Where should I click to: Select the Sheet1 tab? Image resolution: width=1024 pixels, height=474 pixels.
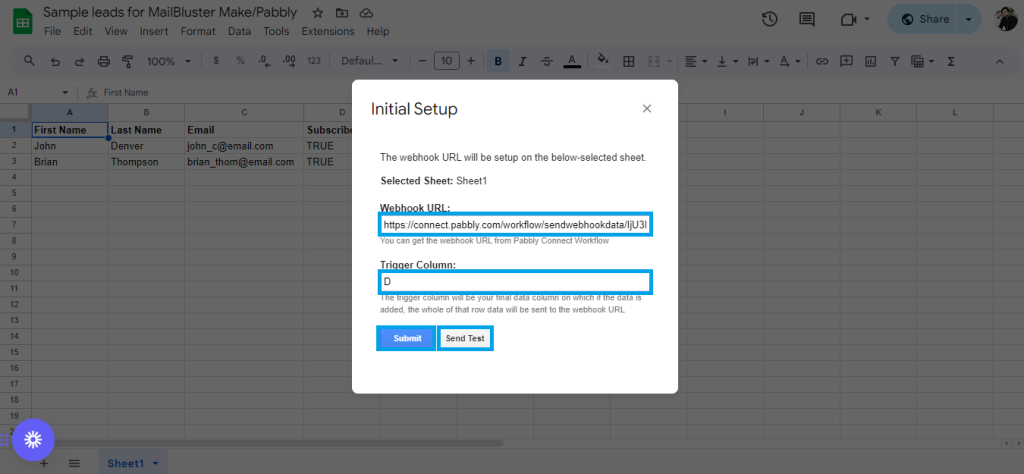click(x=133, y=463)
